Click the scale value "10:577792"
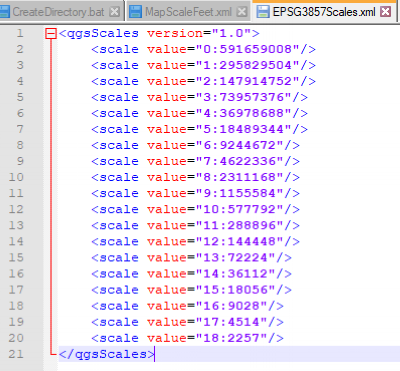 (240, 209)
